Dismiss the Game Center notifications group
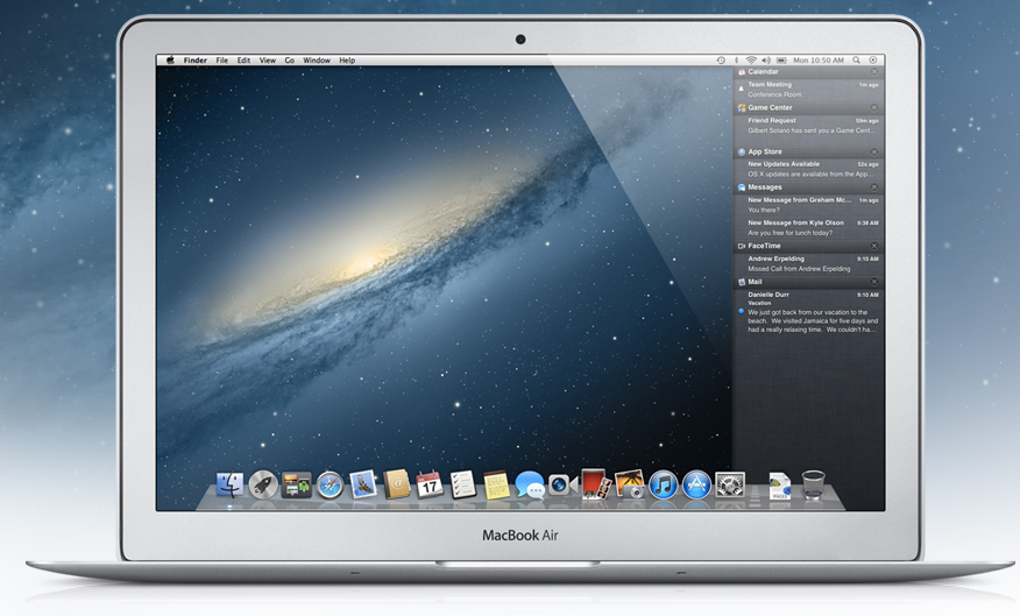This screenshot has width=1020, height=616. pyautogui.click(x=874, y=108)
